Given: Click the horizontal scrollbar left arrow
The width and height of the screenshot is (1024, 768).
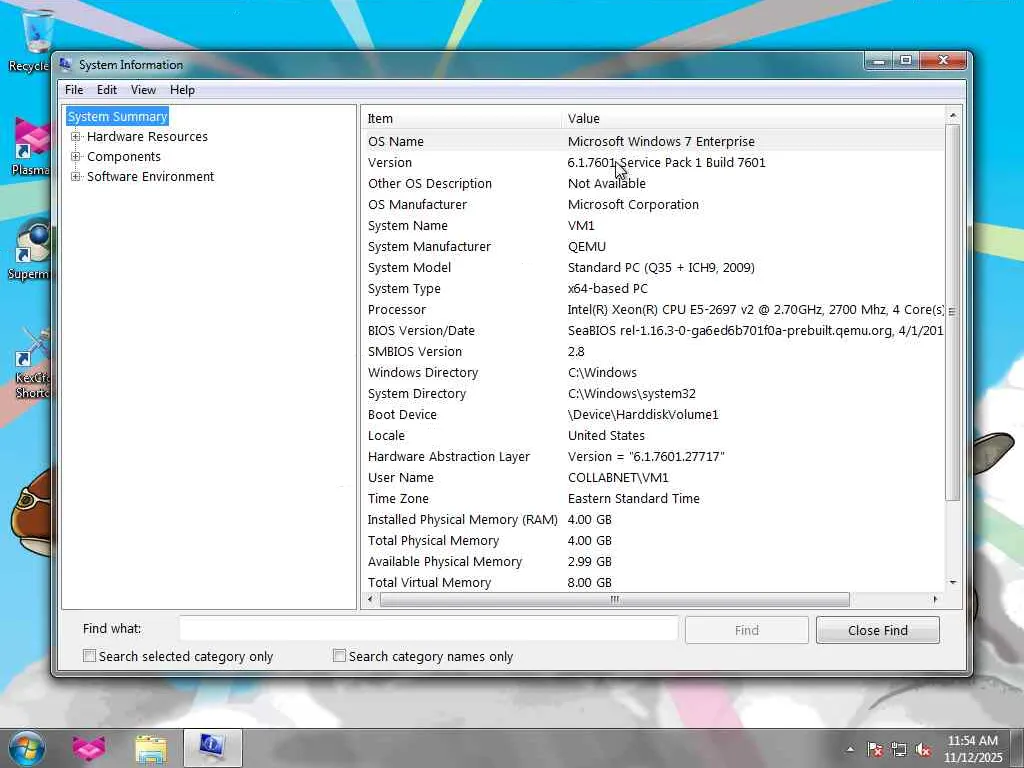Looking at the screenshot, I should [x=370, y=599].
